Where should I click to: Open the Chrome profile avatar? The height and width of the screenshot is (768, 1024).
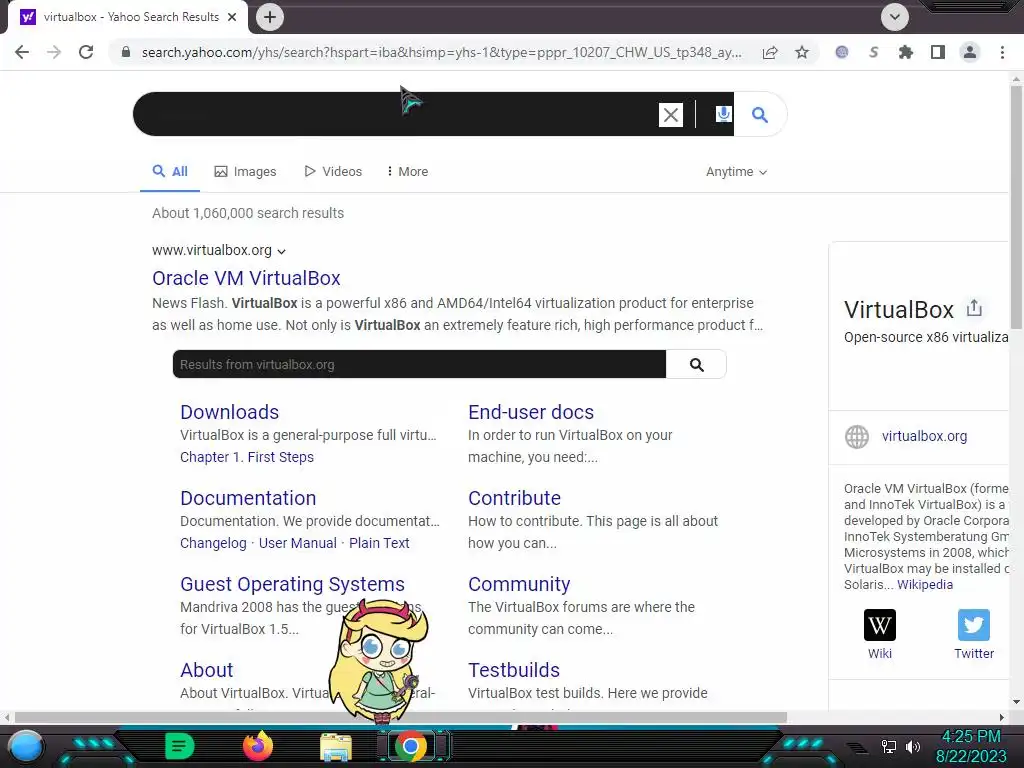(x=970, y=52)
